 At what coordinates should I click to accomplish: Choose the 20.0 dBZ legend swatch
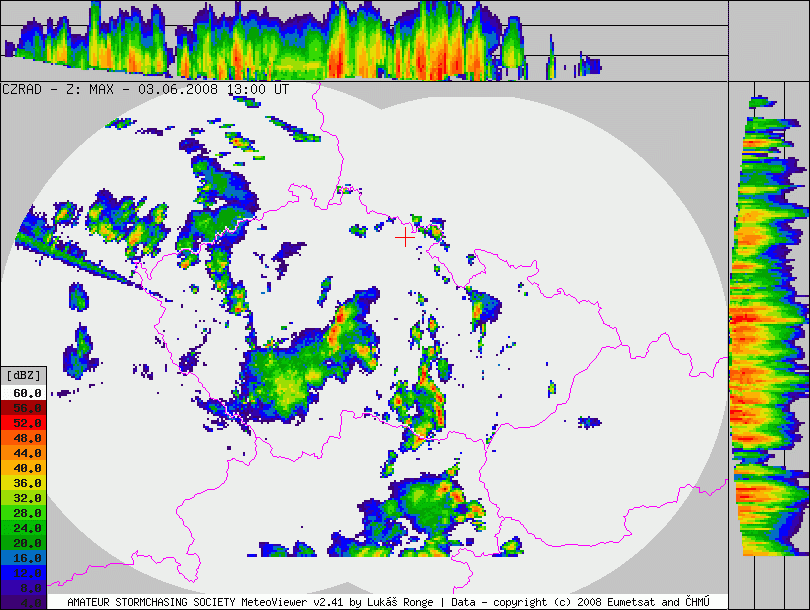coord(23,542)
